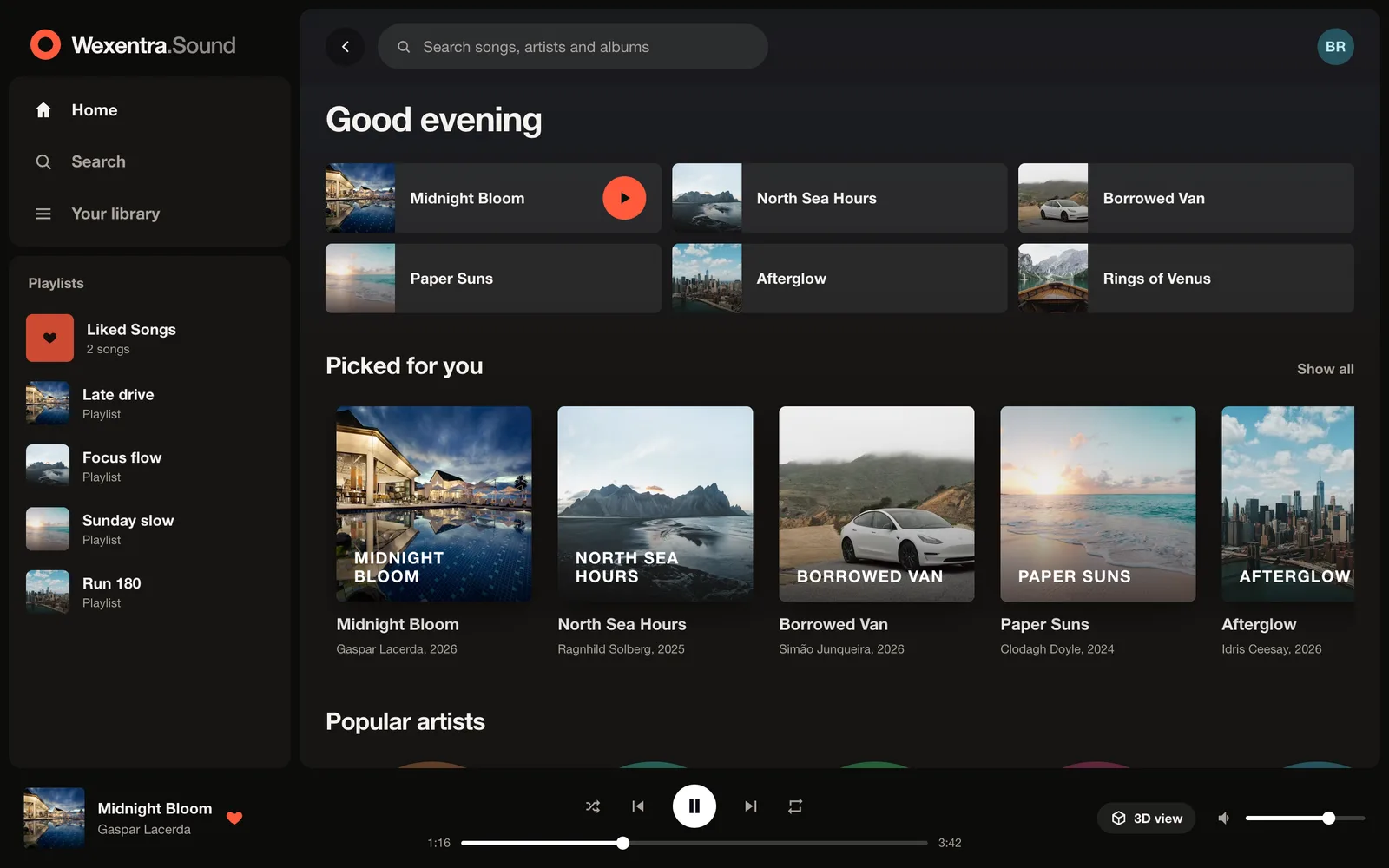Image resolution: width=1389 pixels, height=868 pixels.
Task: Go back with the chevron button
Action: tap(346, 47)
